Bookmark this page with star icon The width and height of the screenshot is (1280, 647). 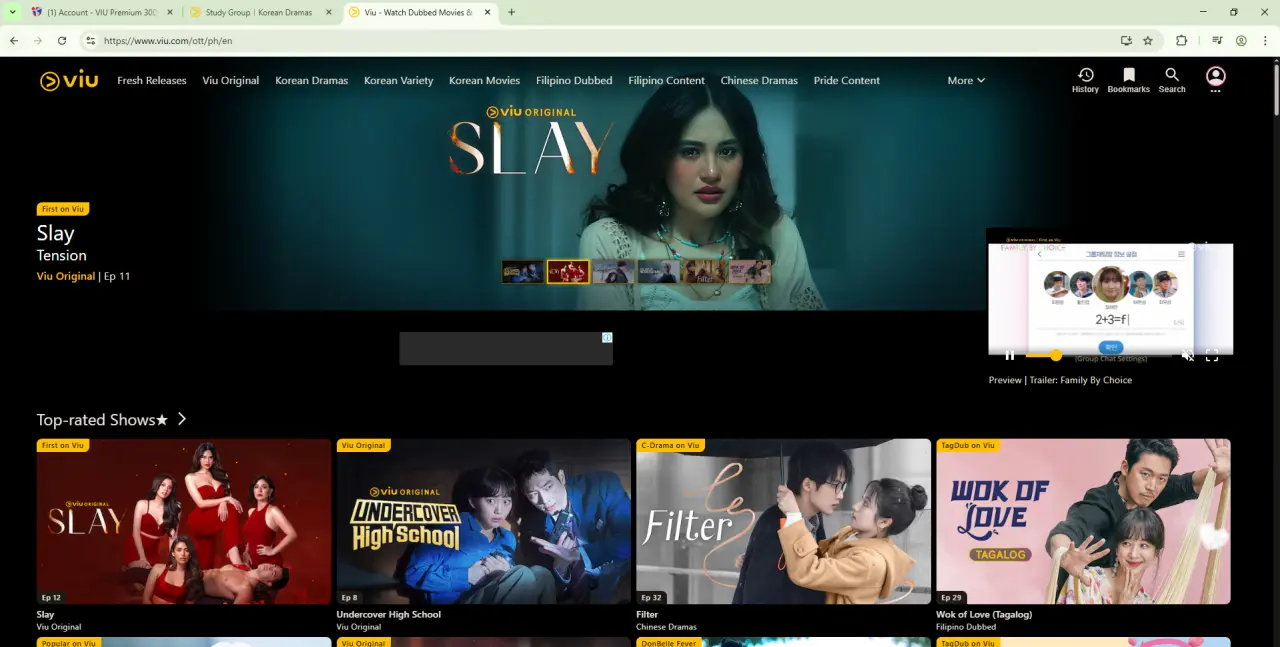[x=1148, y=41]
